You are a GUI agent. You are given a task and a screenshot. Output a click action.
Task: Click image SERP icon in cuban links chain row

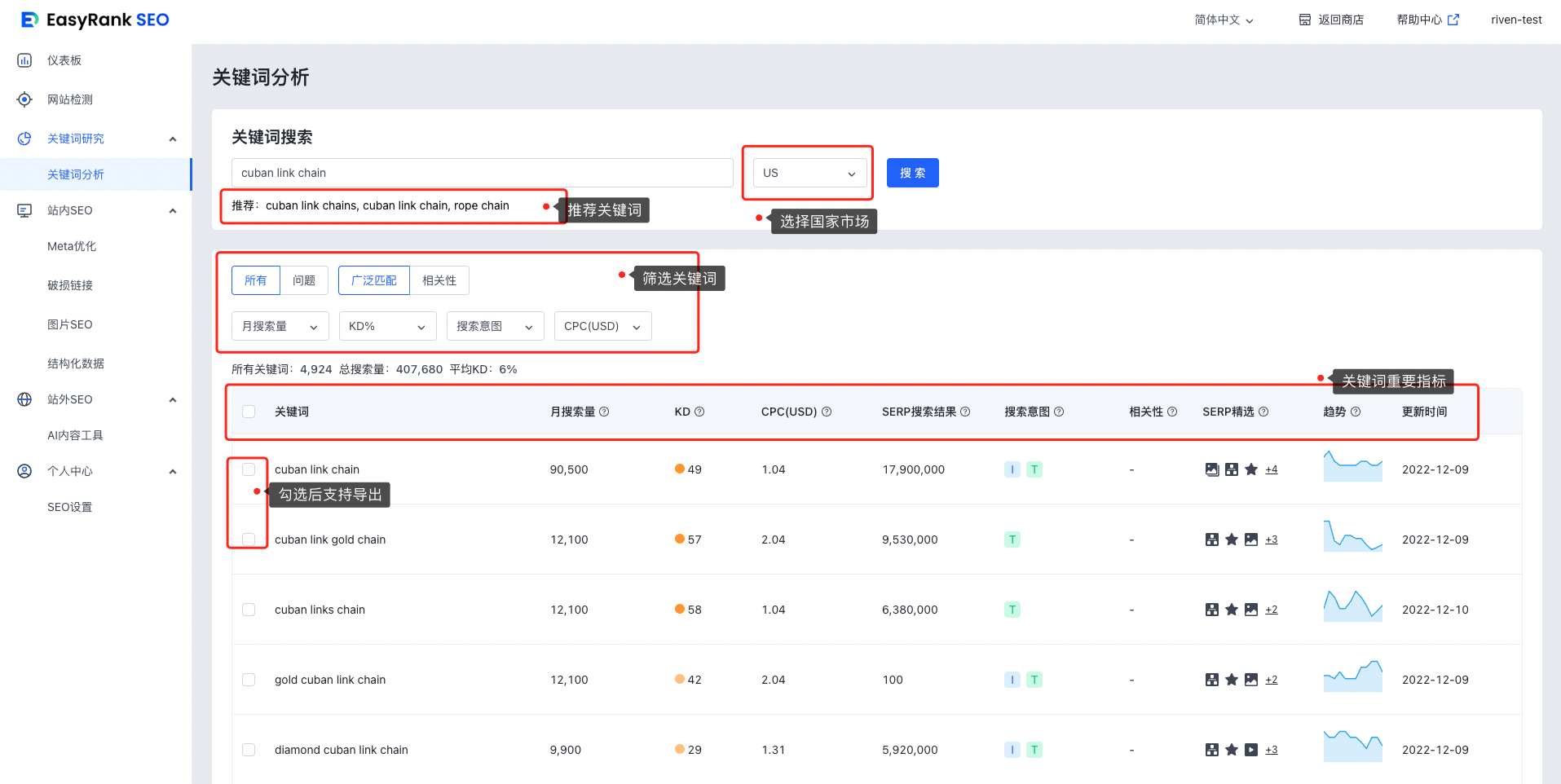pyautogui.click(x=1251, y=610)
